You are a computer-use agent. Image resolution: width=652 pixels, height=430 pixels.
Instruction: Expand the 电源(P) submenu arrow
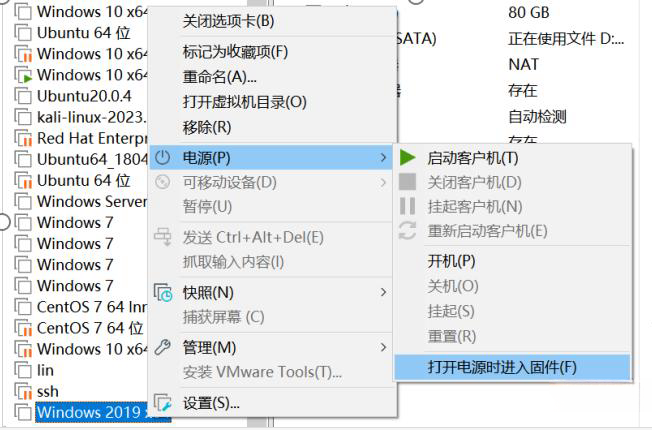[383, 158]
